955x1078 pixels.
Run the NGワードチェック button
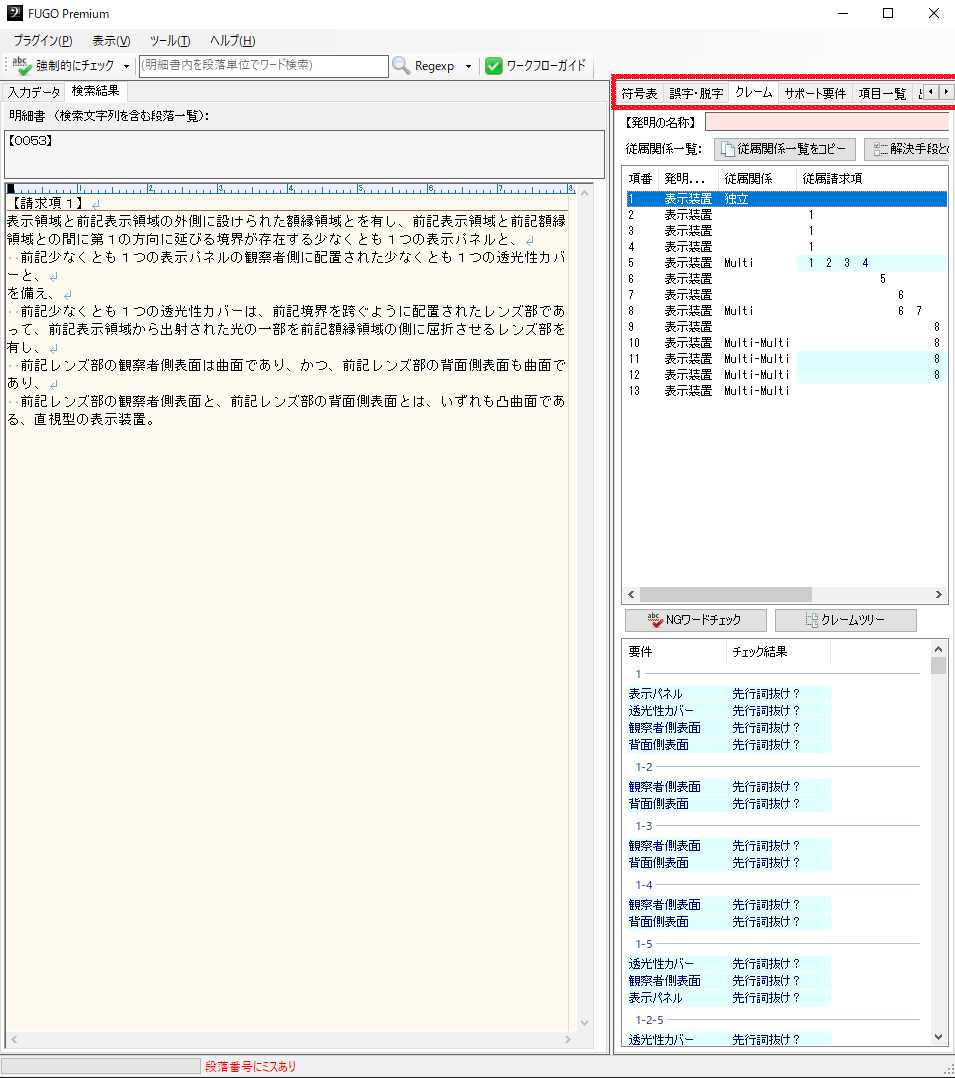coord(695,620)
